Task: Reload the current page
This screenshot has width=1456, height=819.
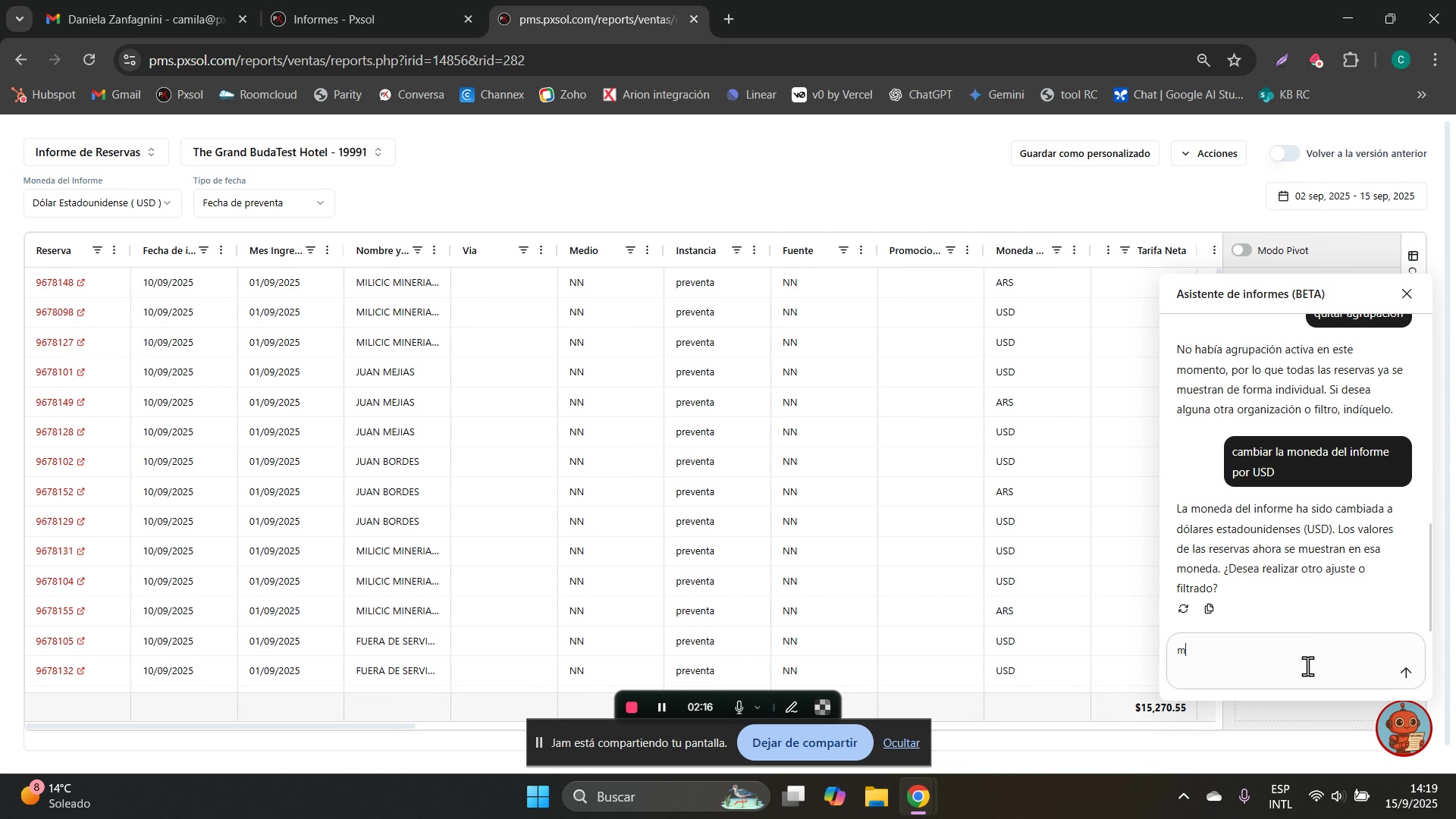Action: [x=89, y=60]
